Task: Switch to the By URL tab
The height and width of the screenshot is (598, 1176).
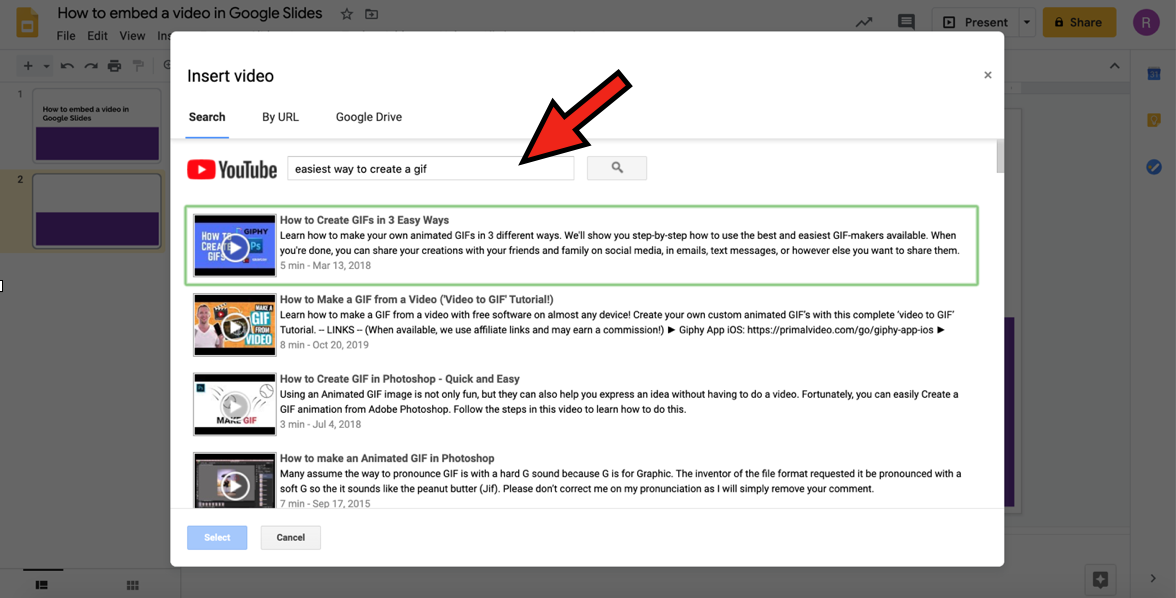Action: (280, 117)
